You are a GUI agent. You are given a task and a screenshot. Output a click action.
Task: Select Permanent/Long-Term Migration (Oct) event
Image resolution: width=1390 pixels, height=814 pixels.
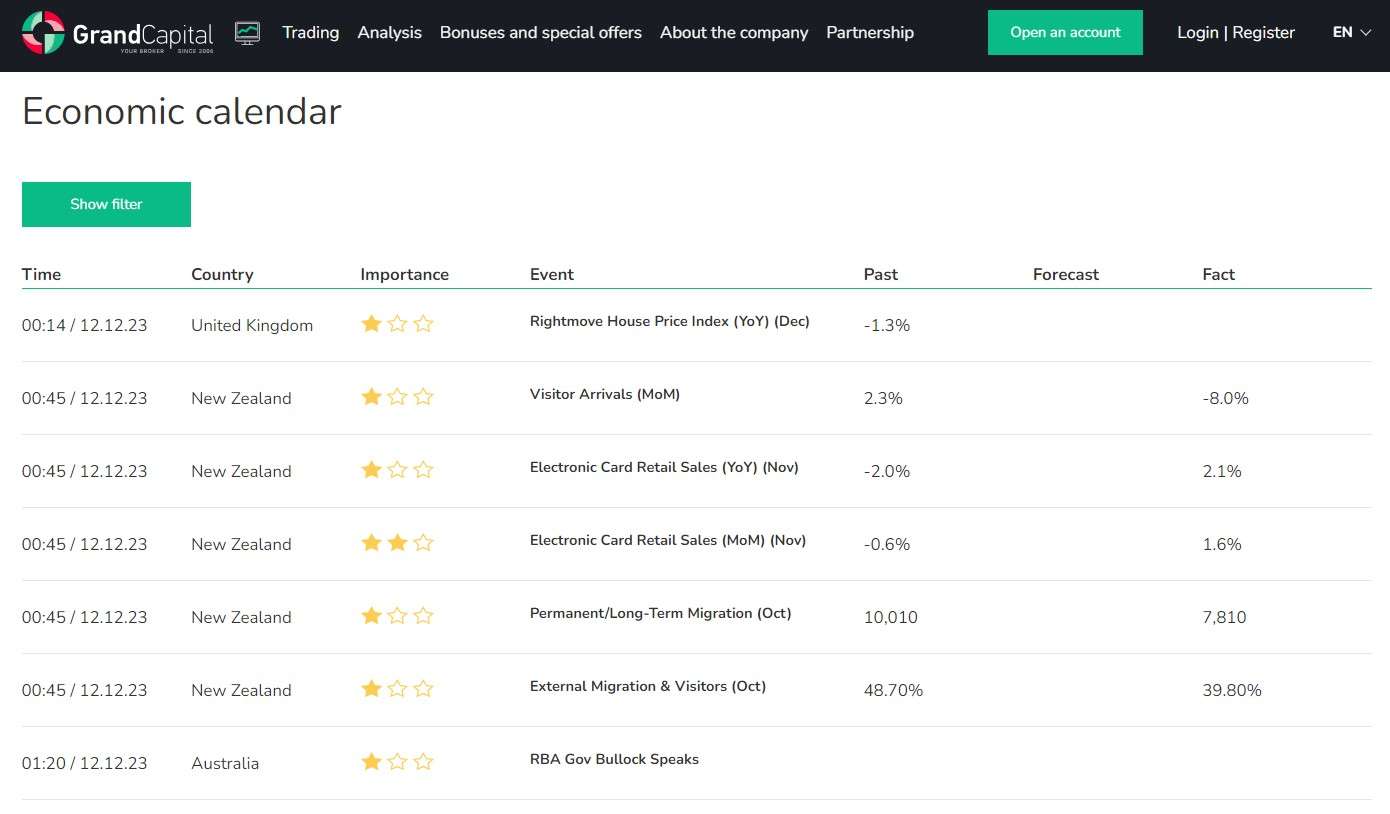(660, 614)
